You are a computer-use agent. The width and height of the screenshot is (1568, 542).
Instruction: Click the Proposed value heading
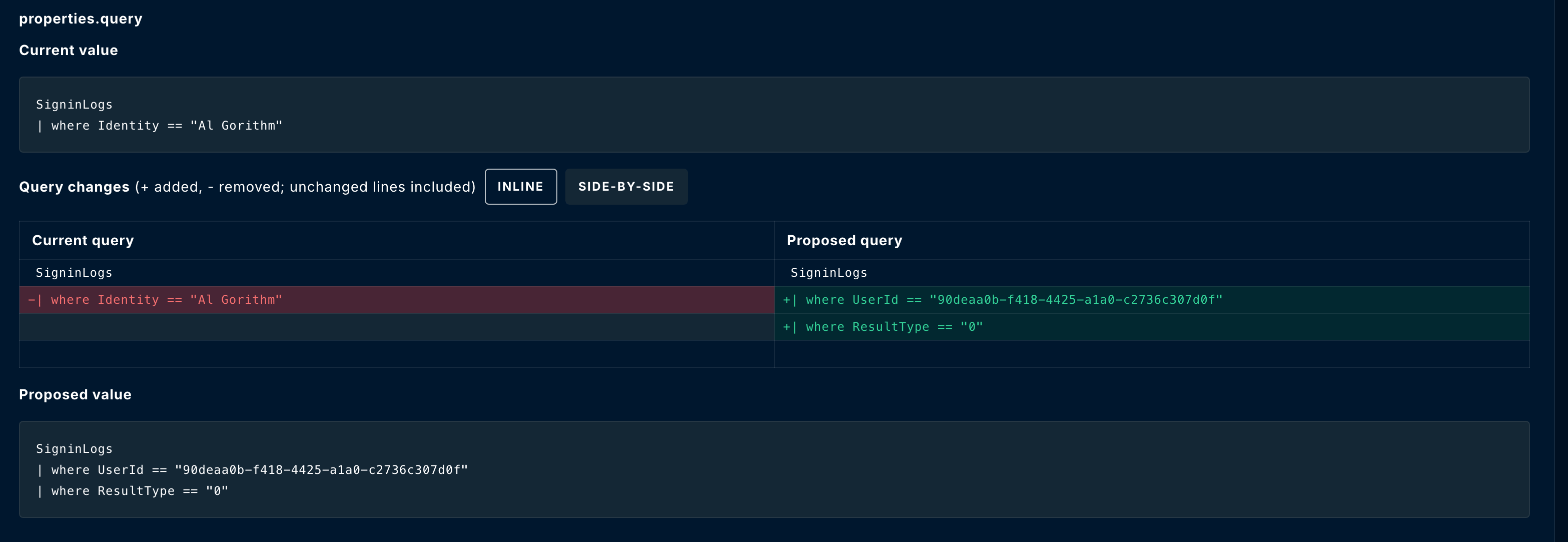point(75,395)
